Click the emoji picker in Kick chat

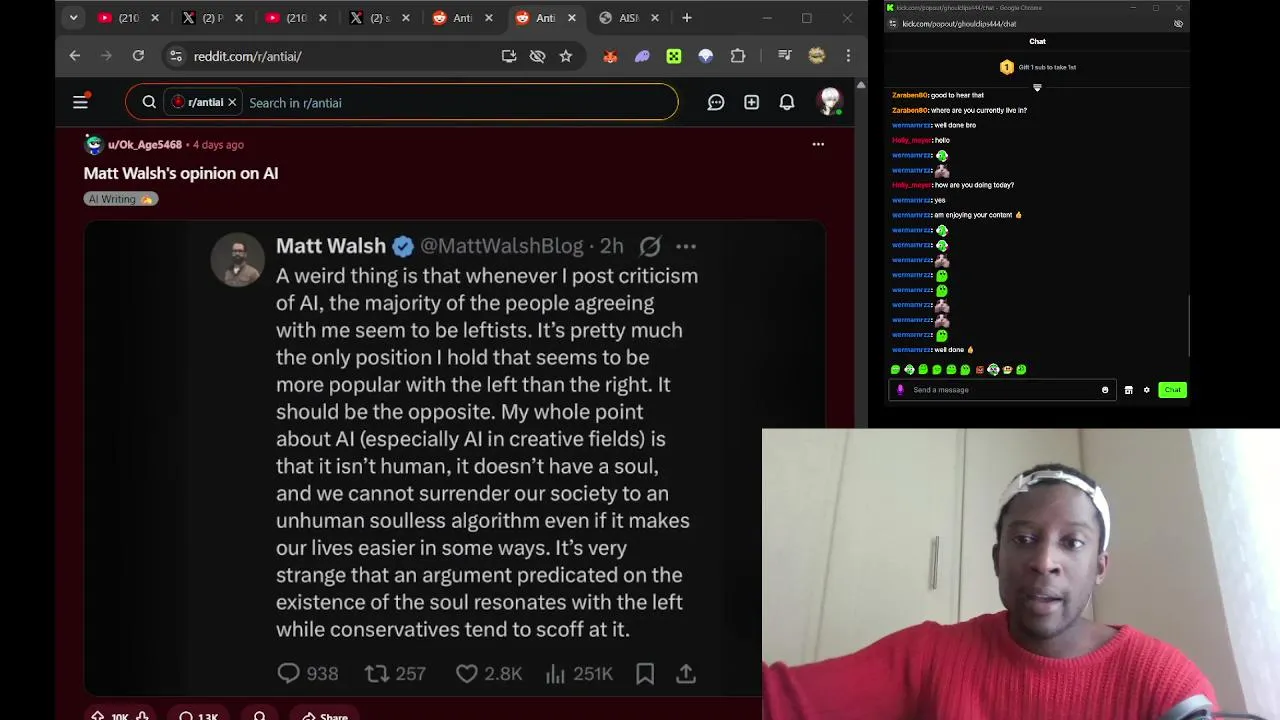1105,390
